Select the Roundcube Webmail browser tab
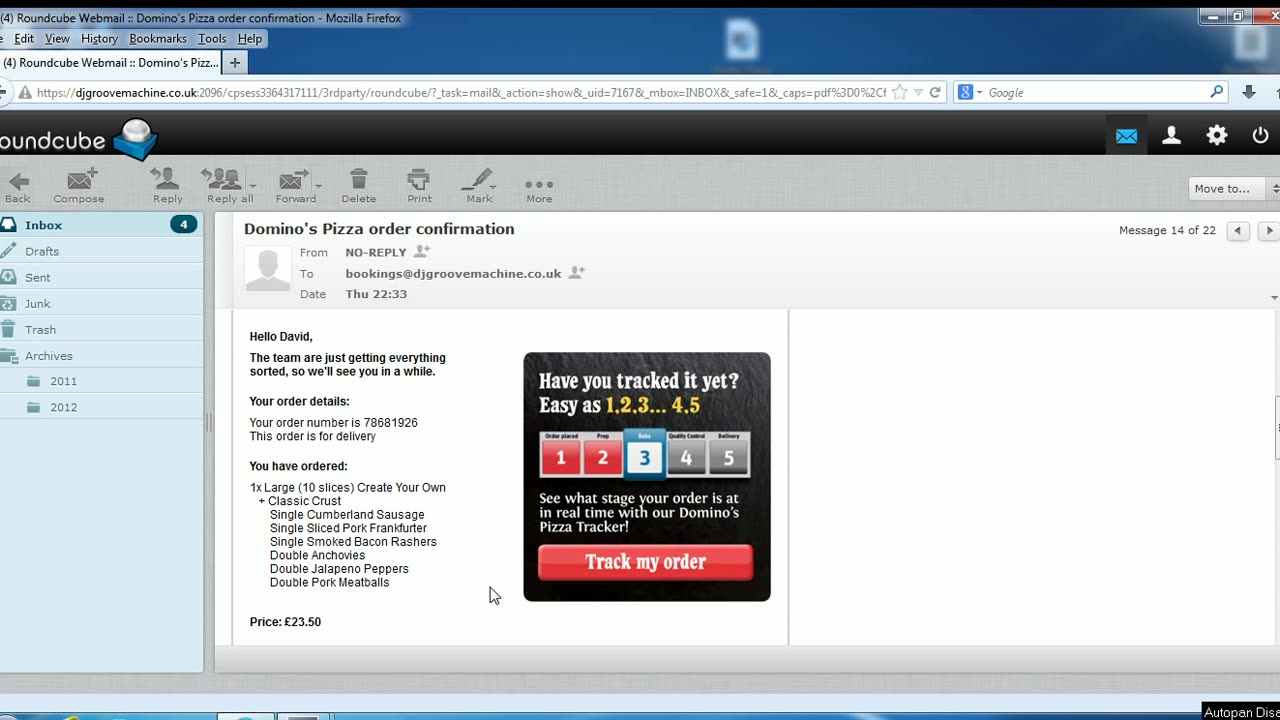This screenshot has height=720, width=1280. point(110,62)
